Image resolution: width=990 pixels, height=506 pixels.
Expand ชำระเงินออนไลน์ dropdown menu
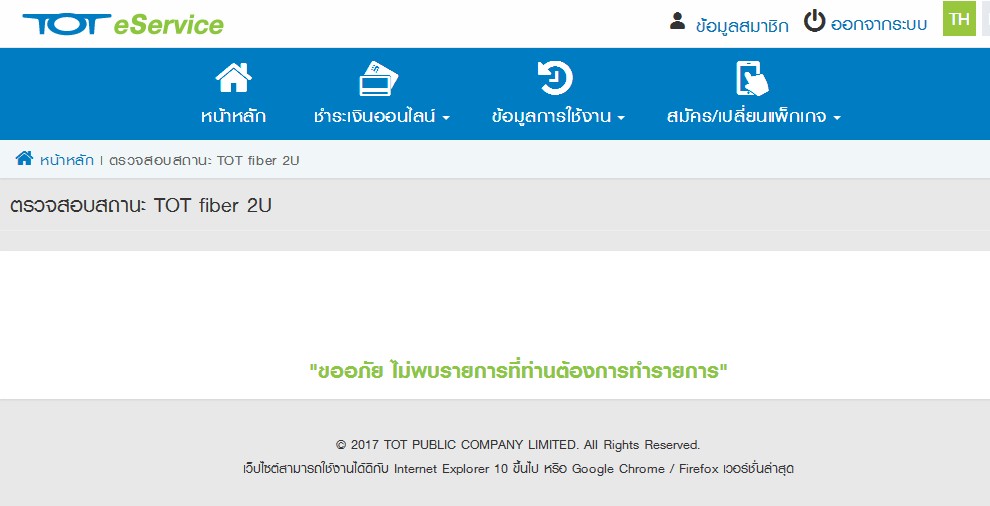point(381,116)
